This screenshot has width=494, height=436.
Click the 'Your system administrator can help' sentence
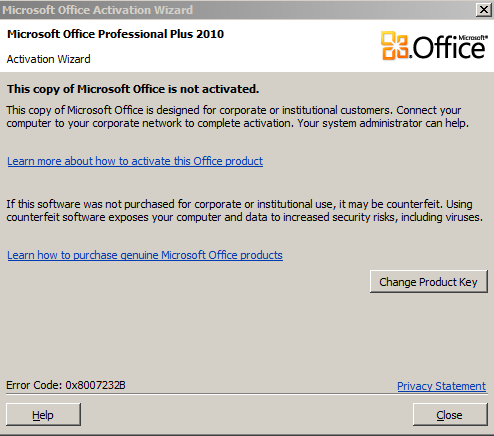(383, 123)
